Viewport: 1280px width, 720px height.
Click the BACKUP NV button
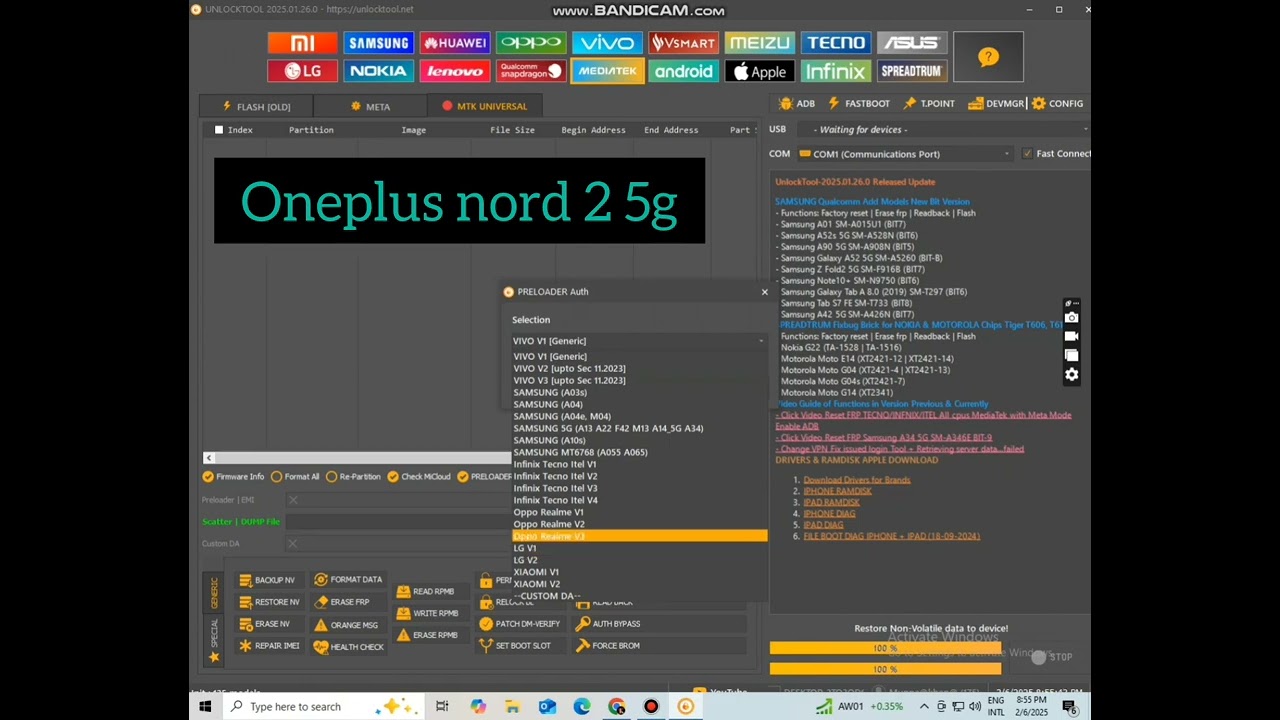(267, 580)
